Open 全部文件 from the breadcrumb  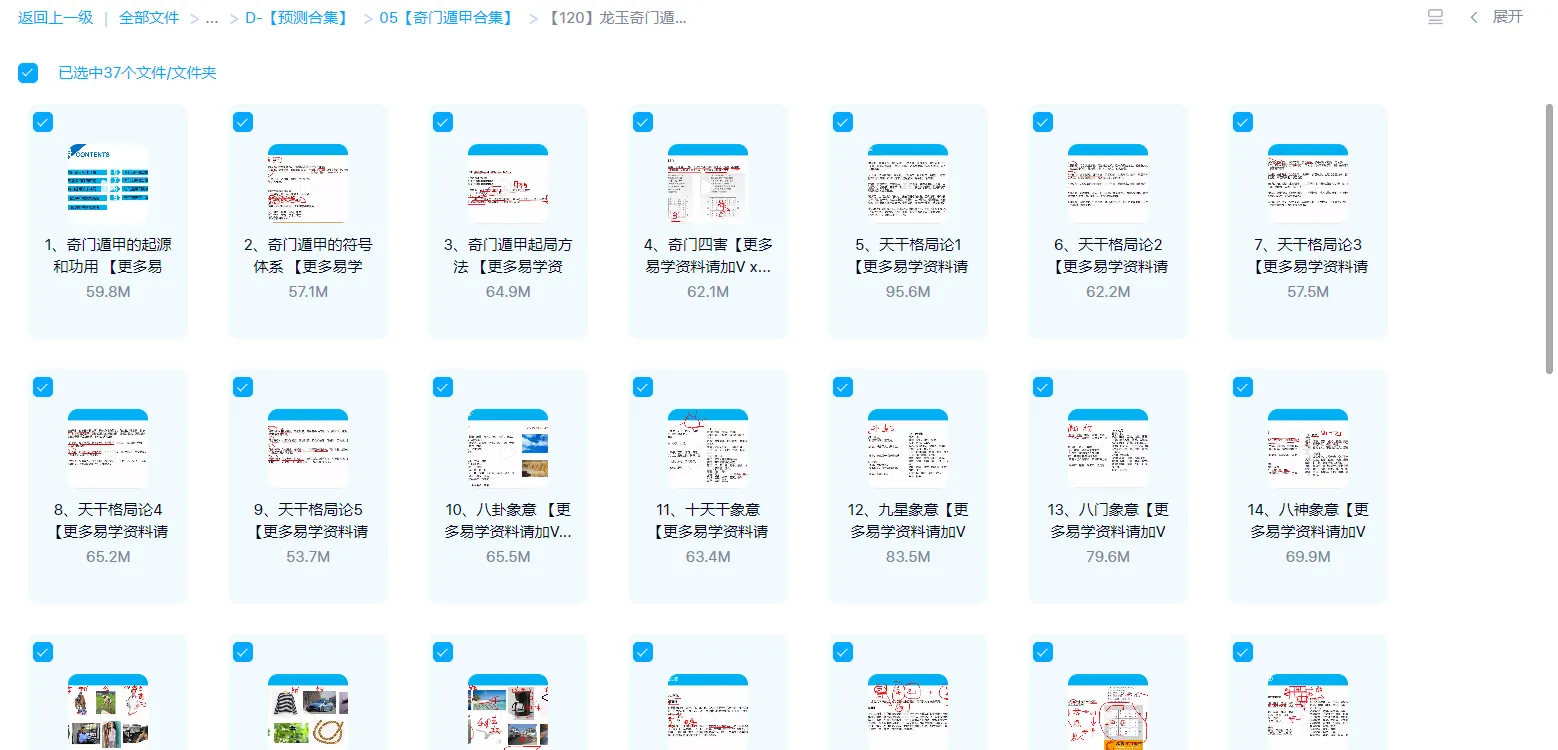click(148, 17)
